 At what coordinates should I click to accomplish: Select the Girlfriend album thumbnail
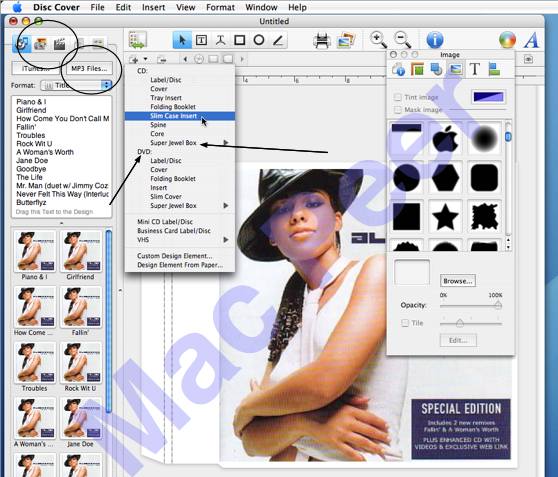tap(81, 252)
